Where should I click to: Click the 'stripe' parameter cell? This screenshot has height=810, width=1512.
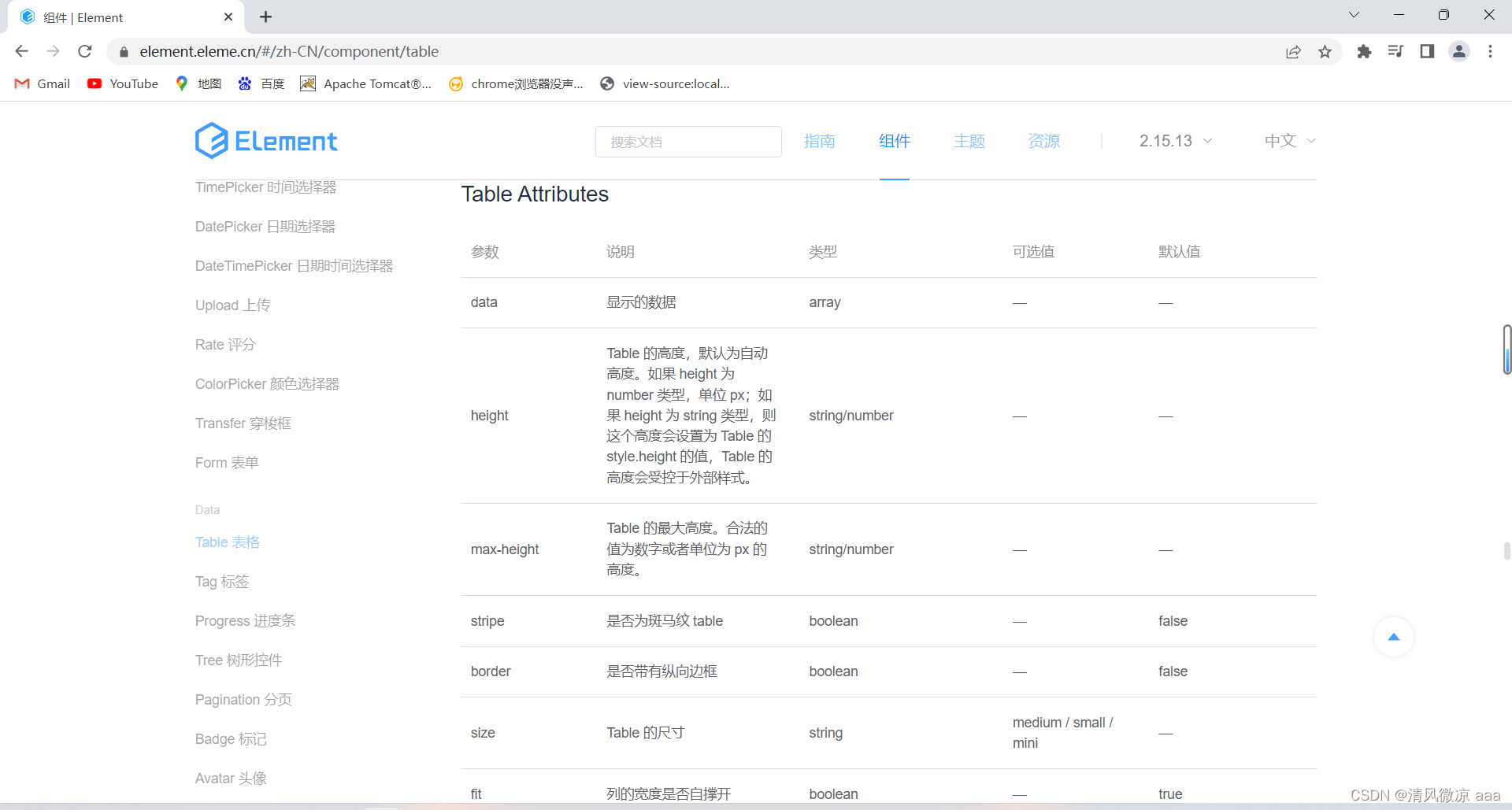point(487,621)
